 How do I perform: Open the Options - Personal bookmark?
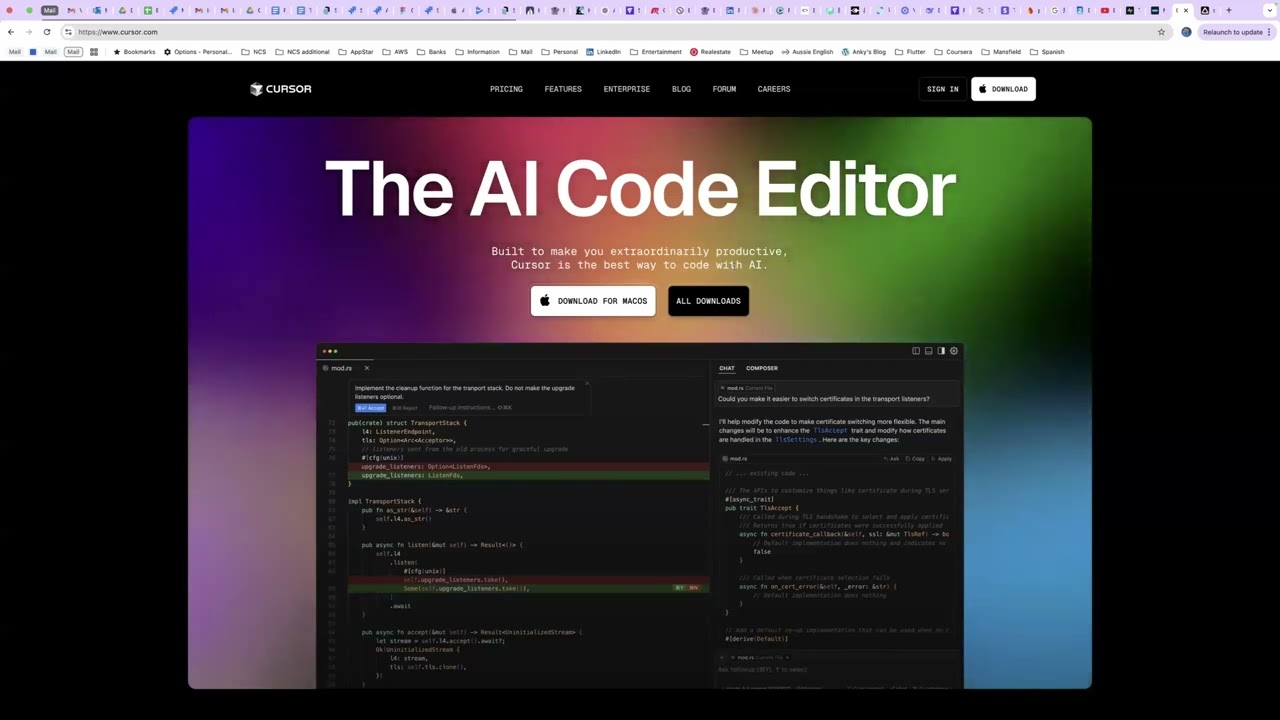tap(197, 52)
